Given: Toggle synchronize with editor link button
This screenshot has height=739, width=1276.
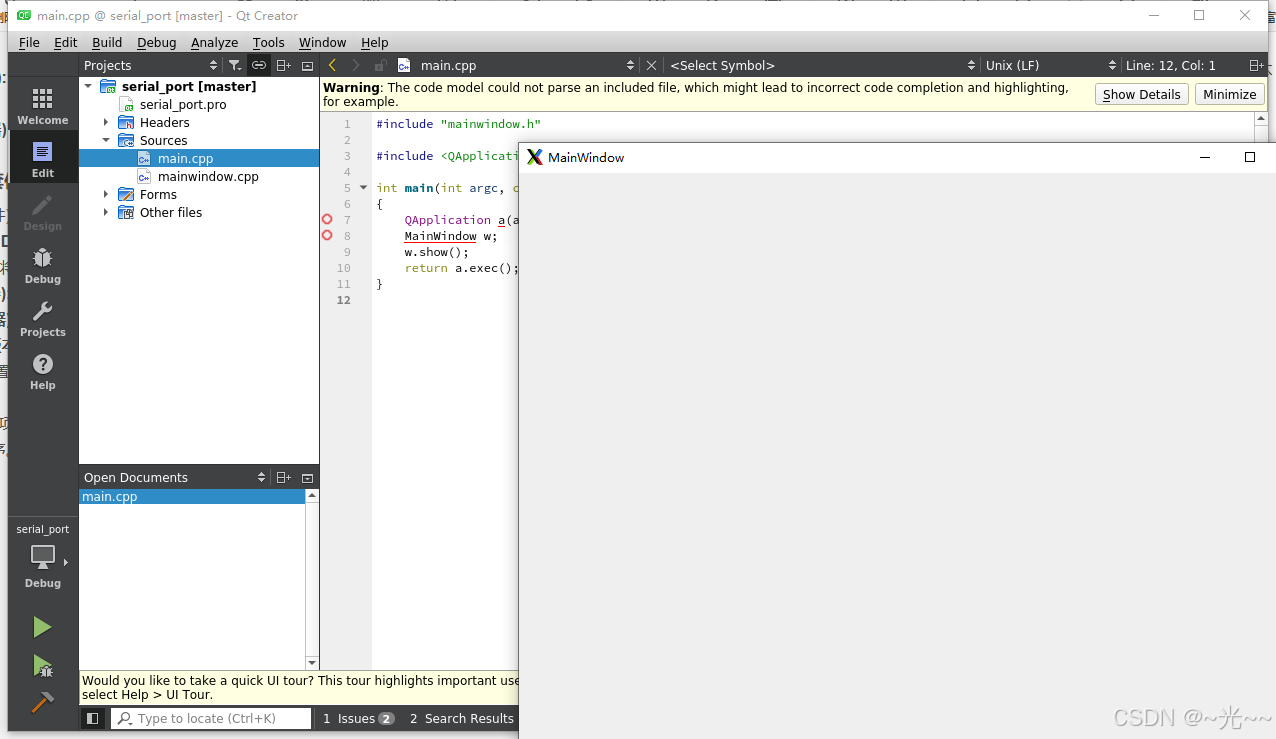Looking at the screenshot, I should point(259,65).
